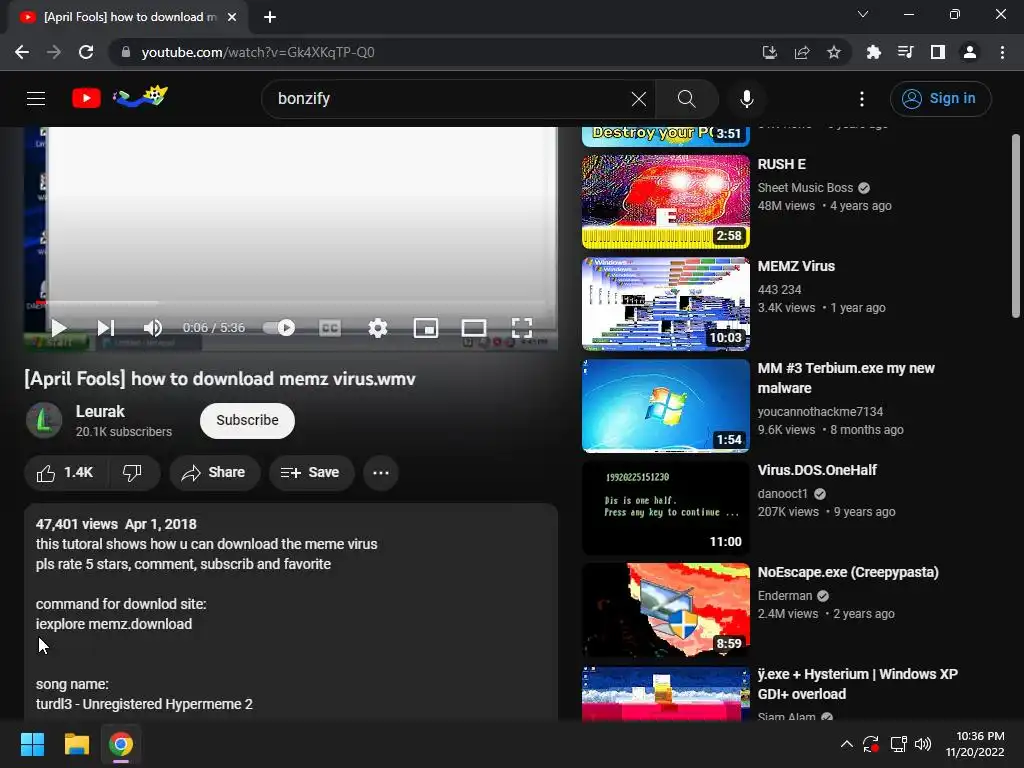Viewport: 1024px width, 768px height.
Task: Enter full screen mode
Action: pos(522,328)
